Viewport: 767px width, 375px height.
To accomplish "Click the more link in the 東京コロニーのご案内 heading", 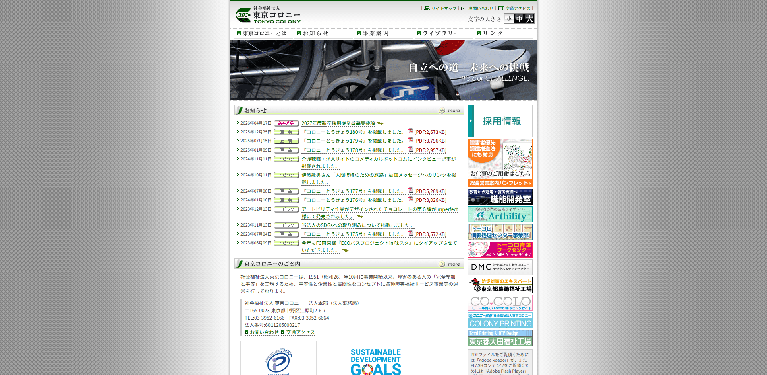I will (451, 264).
